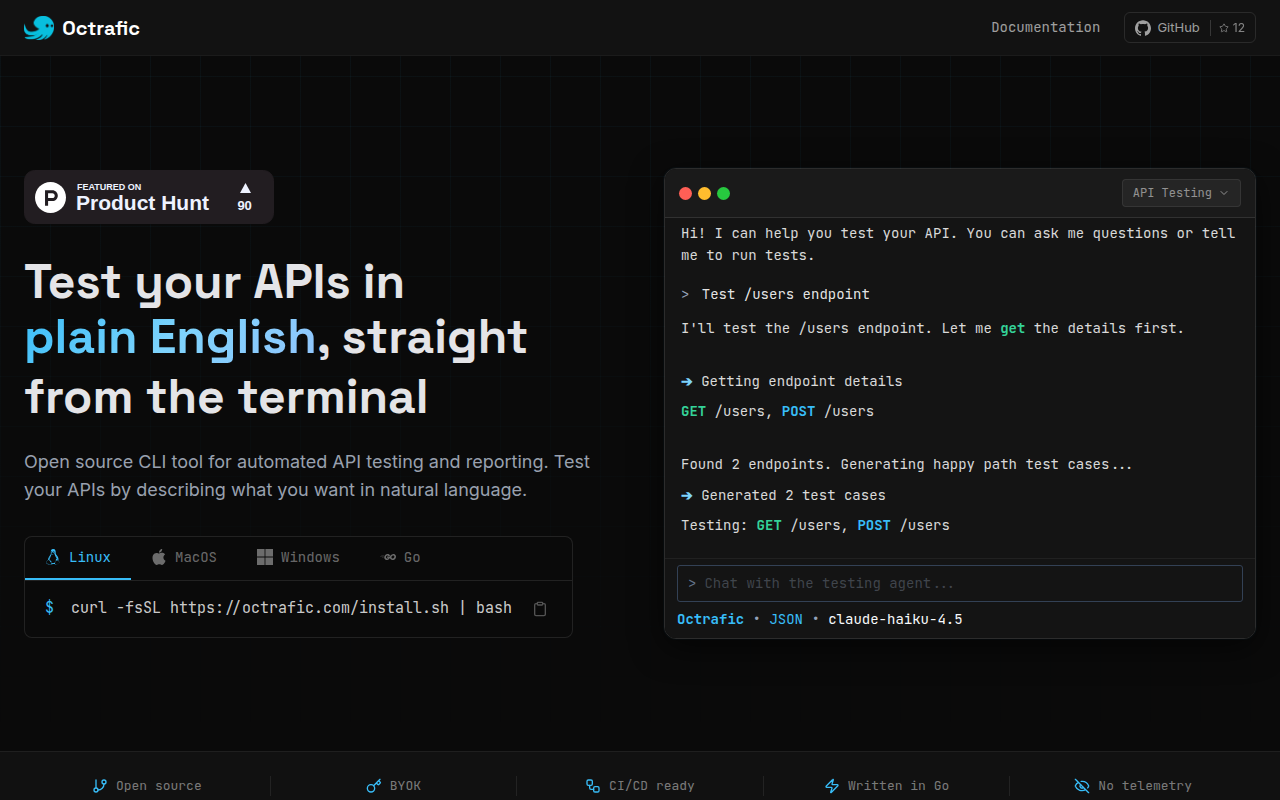Image resolution: width=1280 pixels, height=800 pixels.
Task: Click the Octrafic octopus logo icon
Action: point(39,28)
